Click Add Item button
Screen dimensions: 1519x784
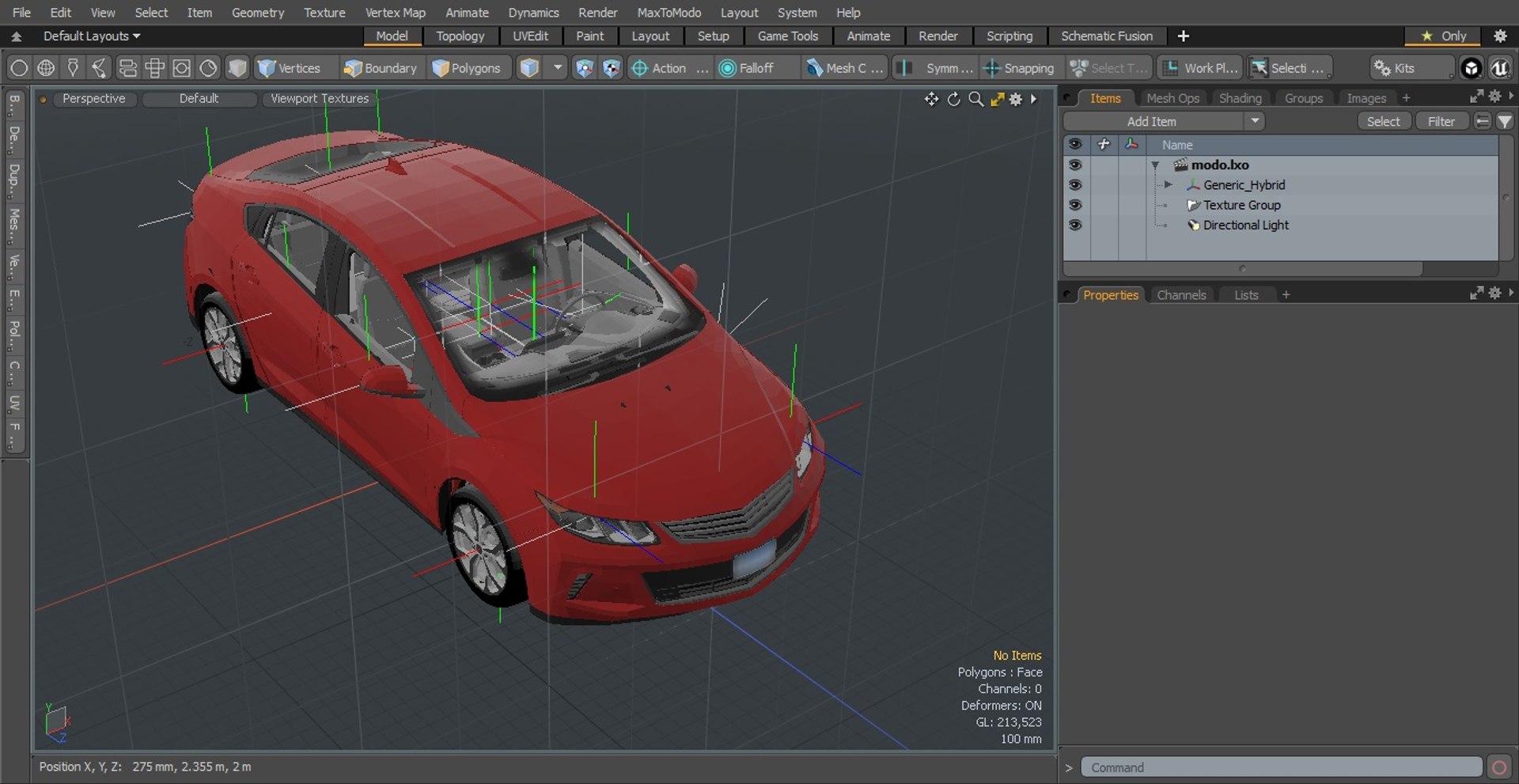click(1152, 121)
